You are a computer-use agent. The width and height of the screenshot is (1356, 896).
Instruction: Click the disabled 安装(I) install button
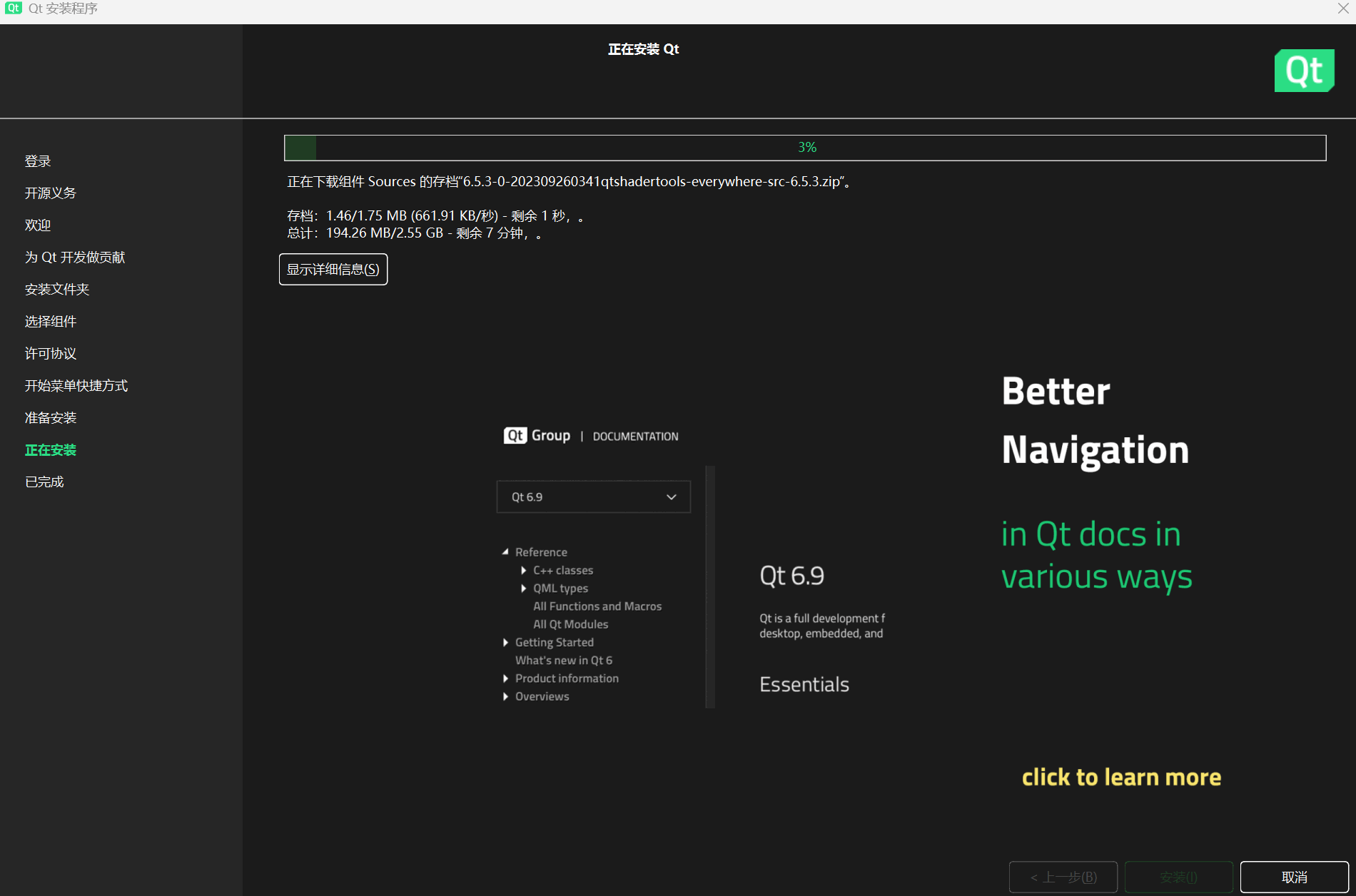tap(1178, 877)
